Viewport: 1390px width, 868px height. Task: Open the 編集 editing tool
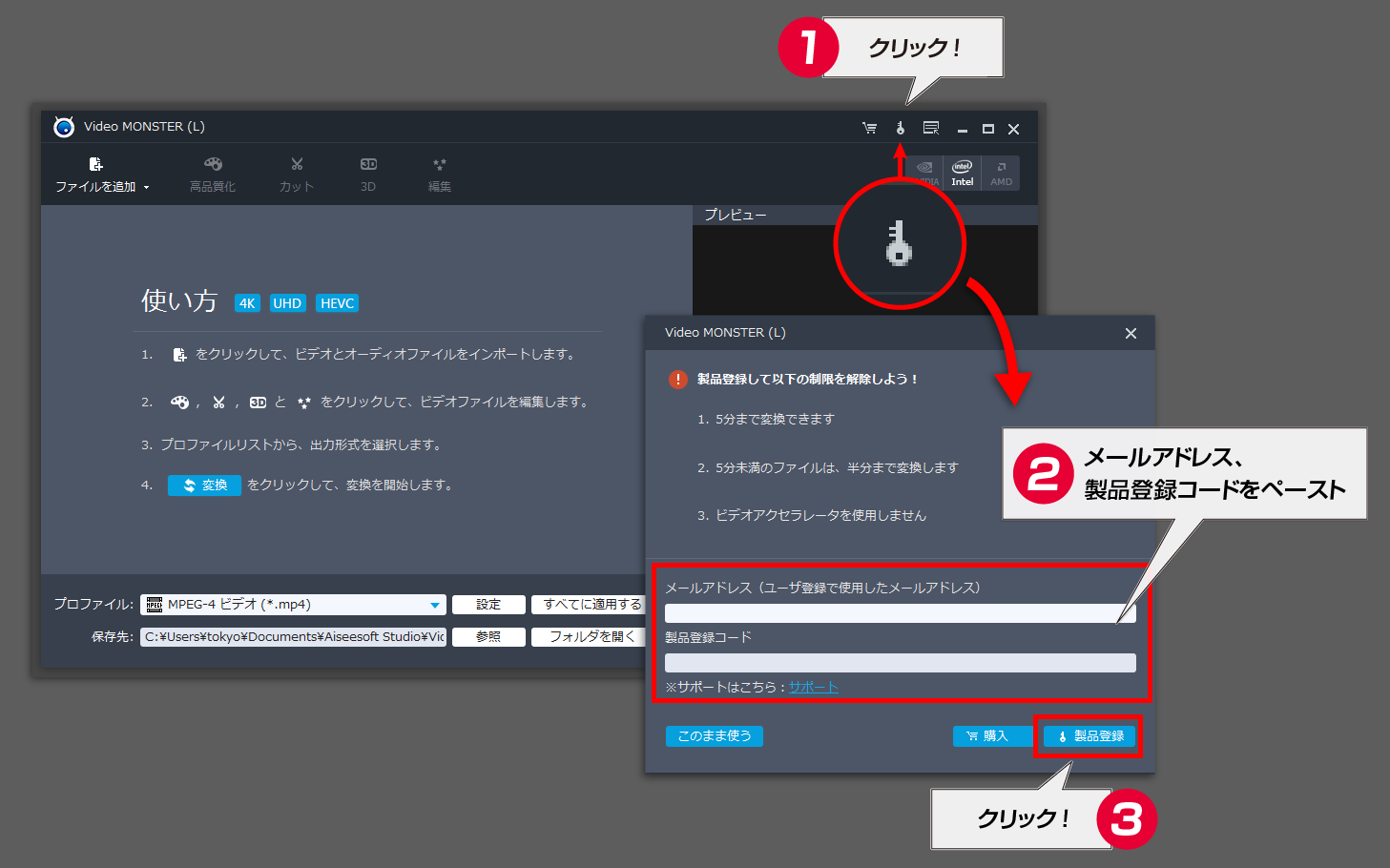pyautogui.click(x=439, y=174)
